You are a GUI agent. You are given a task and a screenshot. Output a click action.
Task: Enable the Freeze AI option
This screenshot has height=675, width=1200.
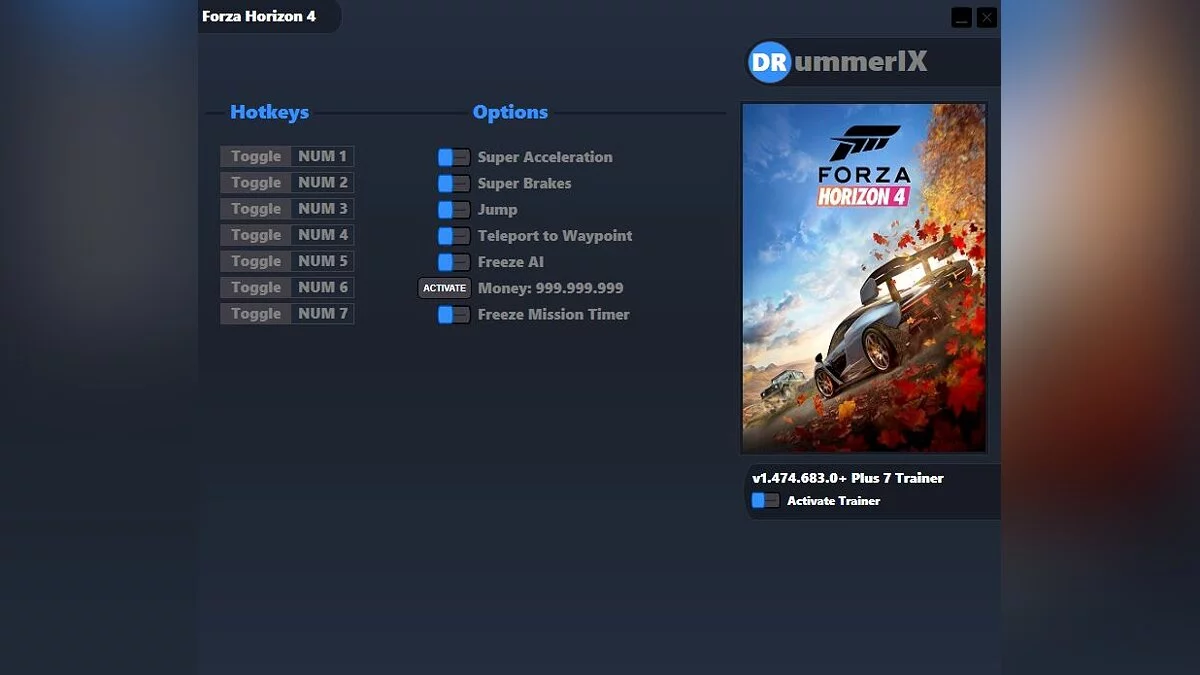[x=452, y=261]
